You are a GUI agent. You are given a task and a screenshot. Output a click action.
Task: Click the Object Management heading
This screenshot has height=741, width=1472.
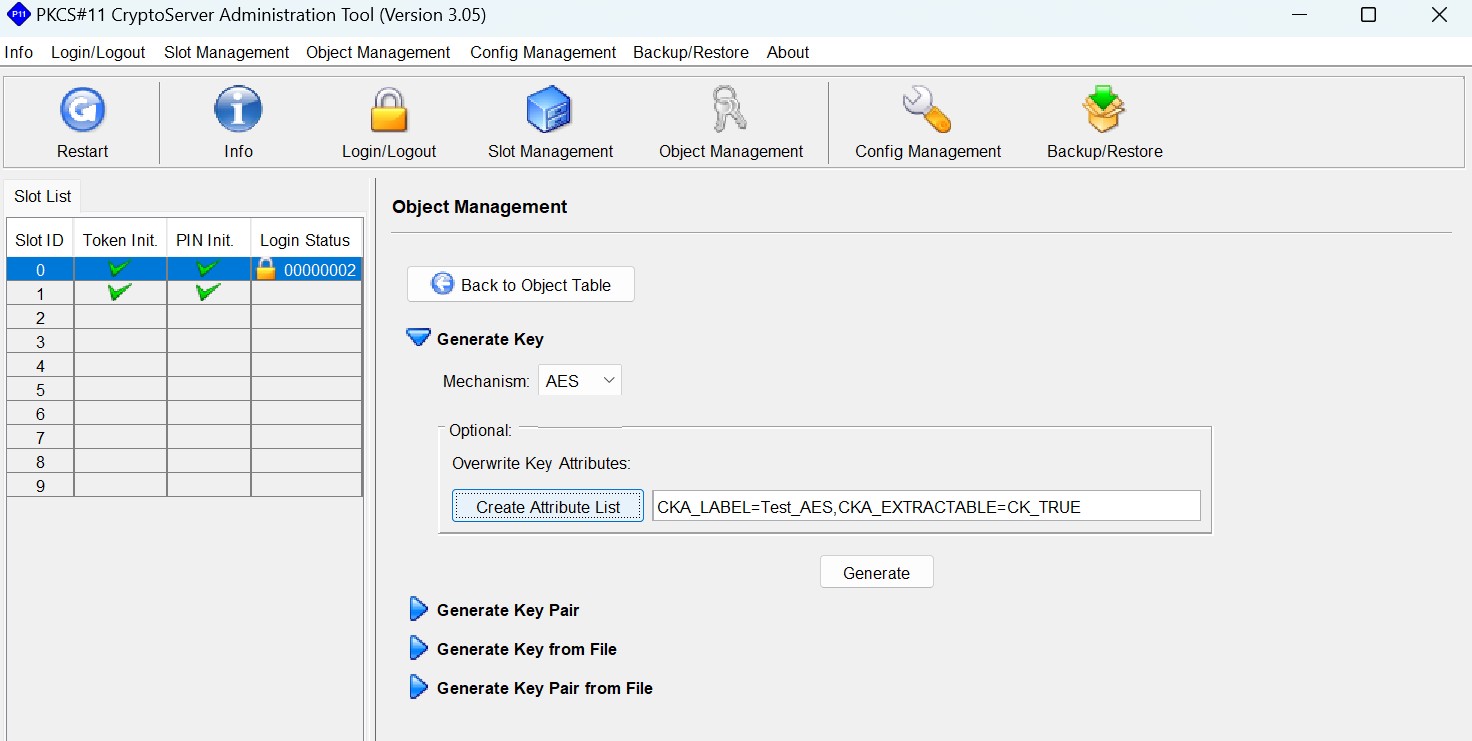[x=479, y=207]
